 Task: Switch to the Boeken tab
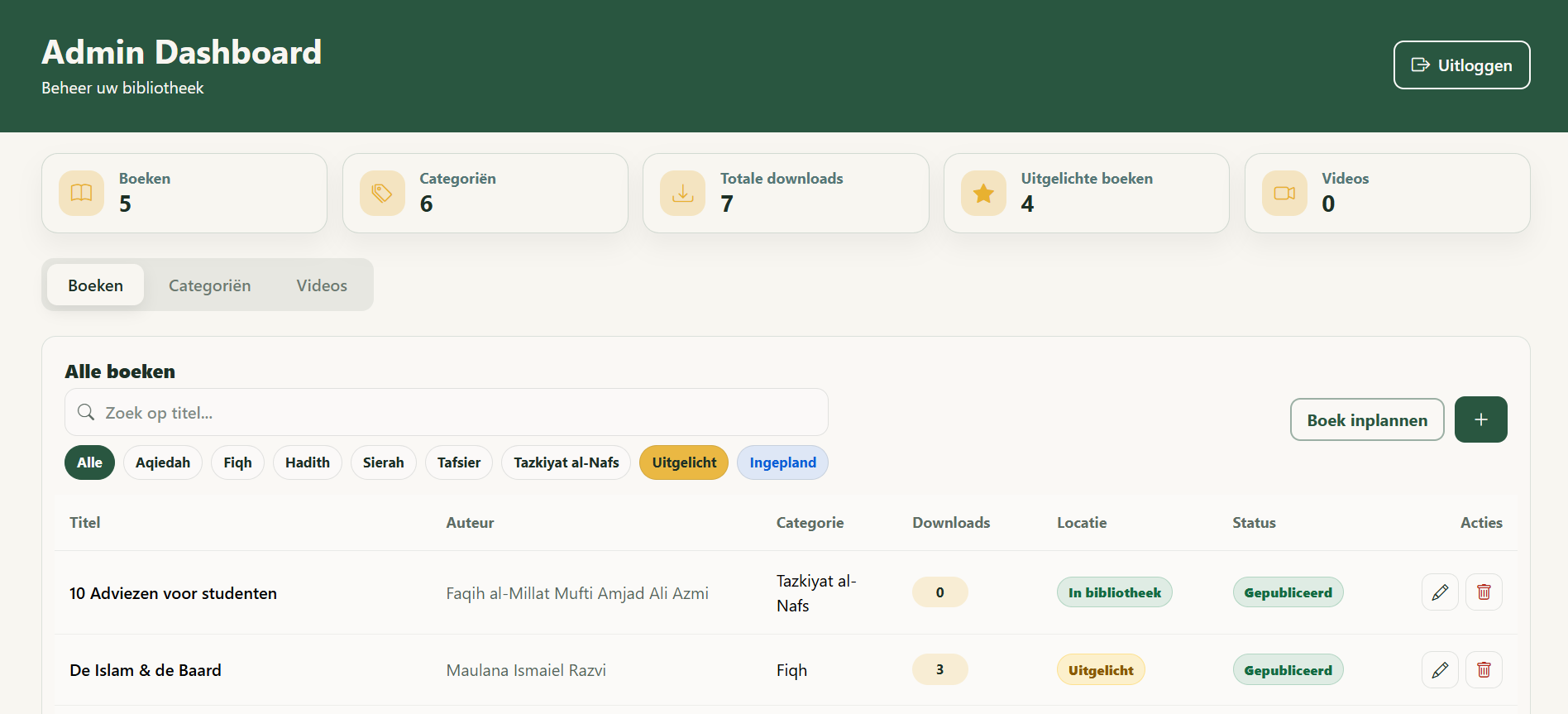click(x=95, y=285)
